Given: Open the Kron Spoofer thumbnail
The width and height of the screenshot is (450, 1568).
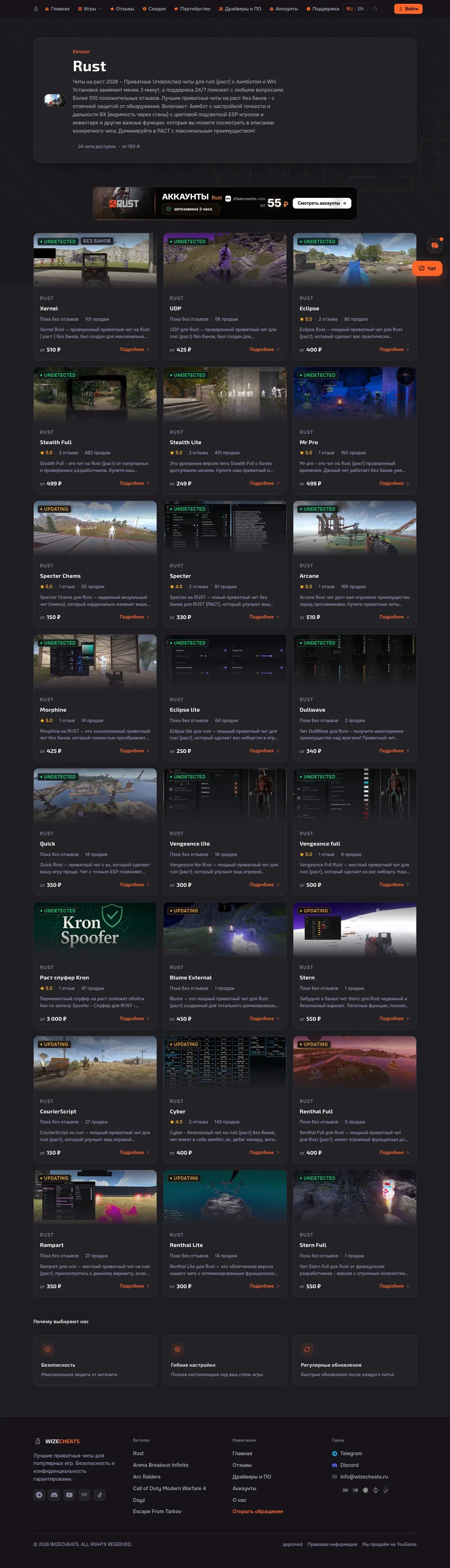Looking at the screenshot, I should pyautogui.click(x=95, y=929).
